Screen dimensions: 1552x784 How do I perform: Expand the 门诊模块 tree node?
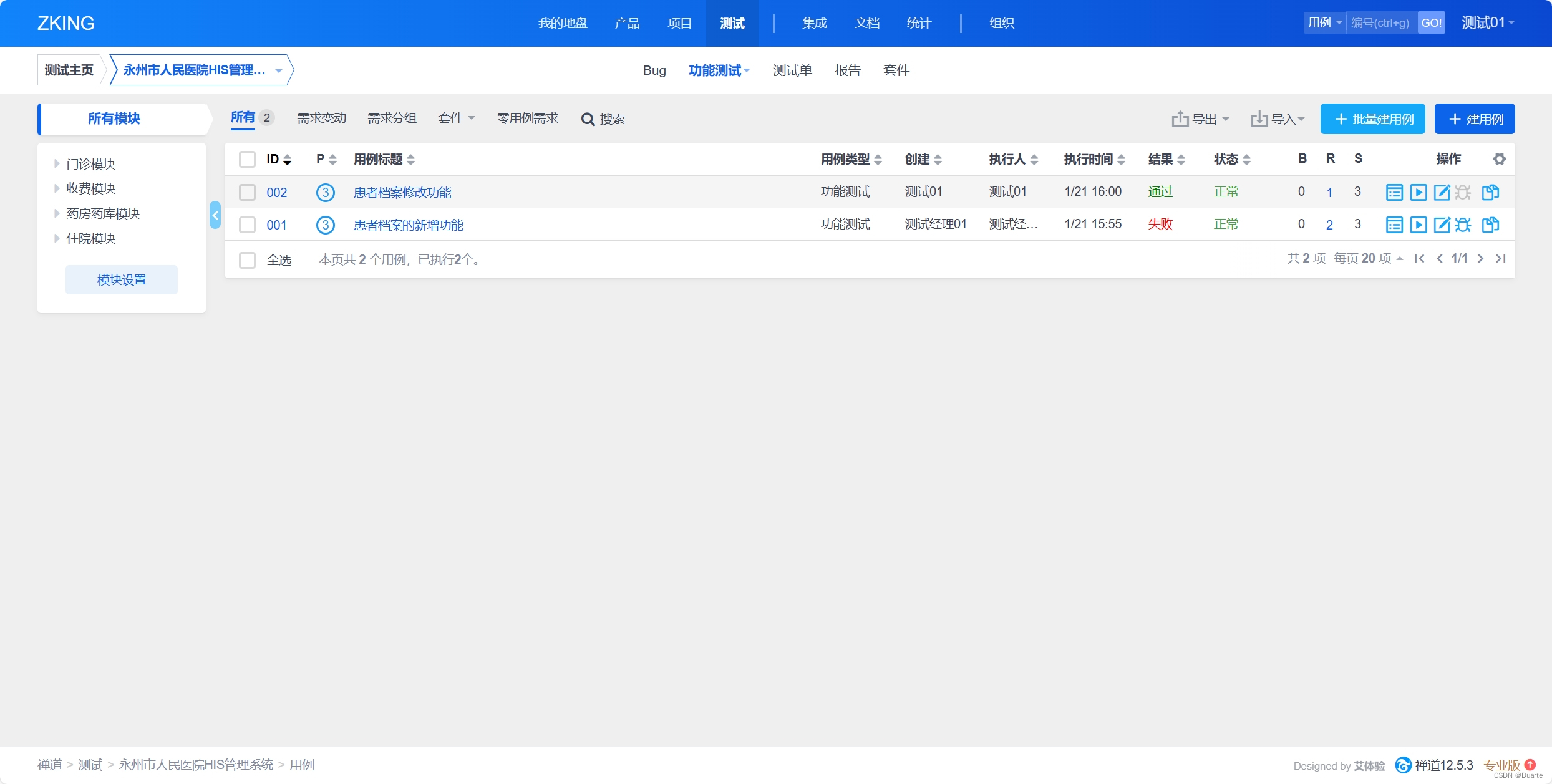point(57,164)
